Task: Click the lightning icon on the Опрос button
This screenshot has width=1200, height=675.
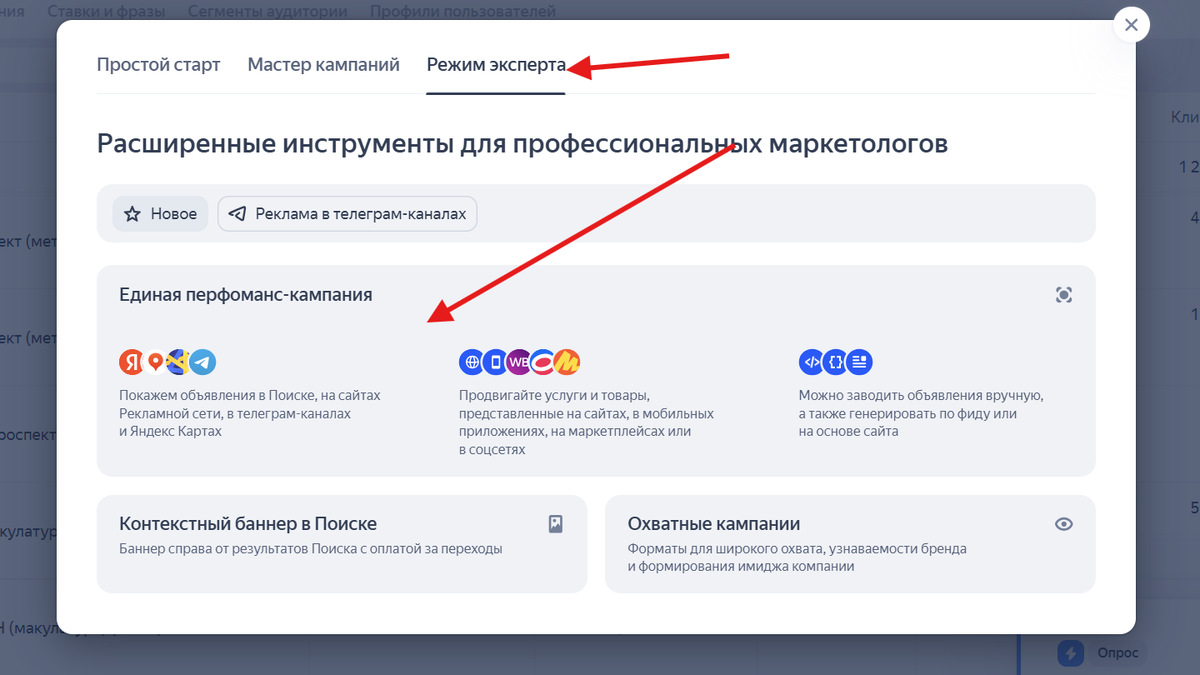Action: tap(1070, 653)
